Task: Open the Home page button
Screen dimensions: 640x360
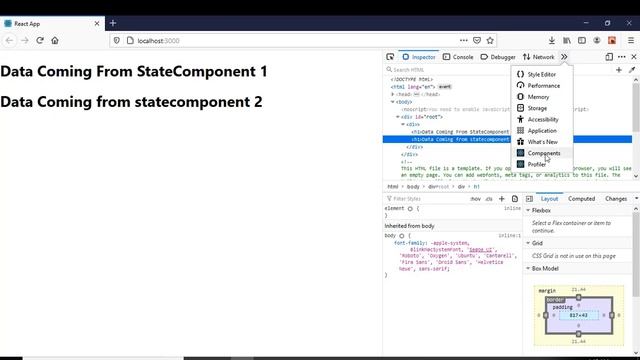Action: [55, 40]
